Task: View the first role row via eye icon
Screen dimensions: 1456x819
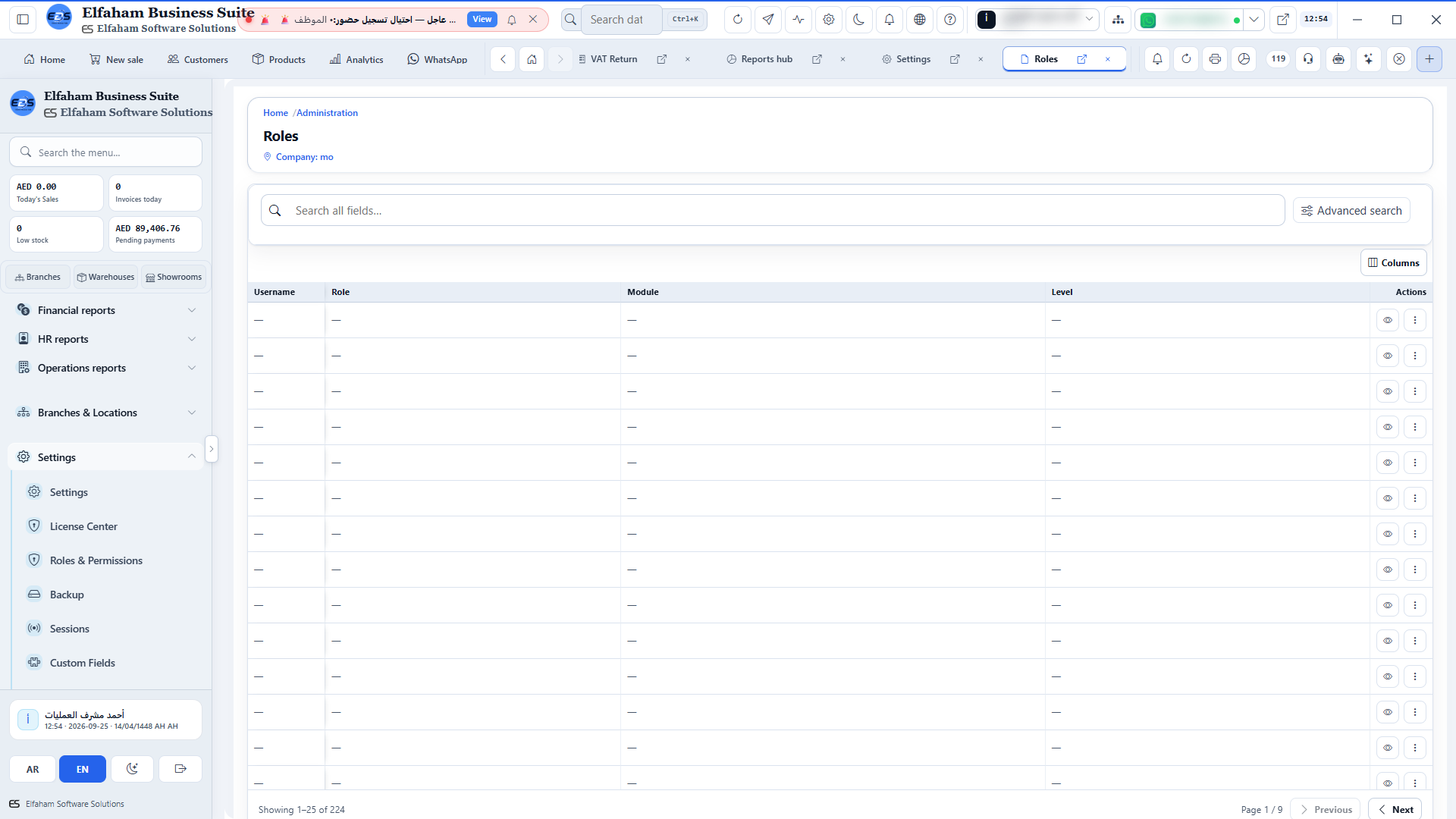Action: pos(1388,320)
